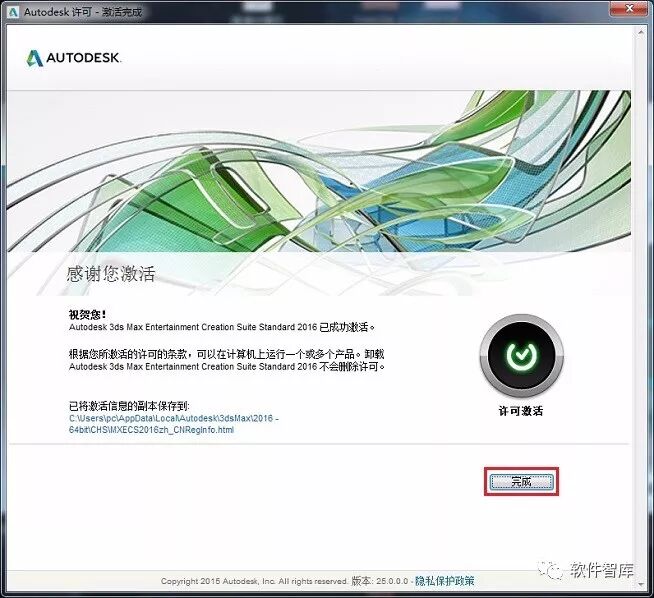Click the 根据您所激活的许可的条款 line
The width and height of the screenshot is (654, 598).
226,354
